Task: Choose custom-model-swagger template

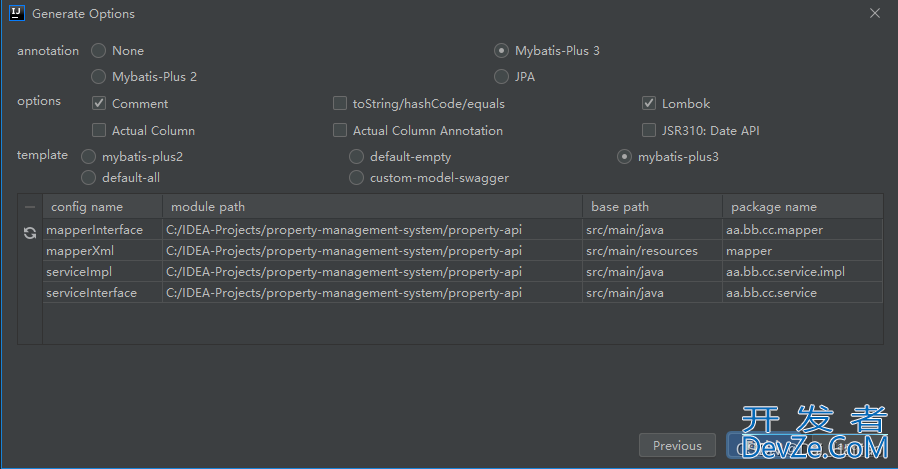Action: (356, 178)
